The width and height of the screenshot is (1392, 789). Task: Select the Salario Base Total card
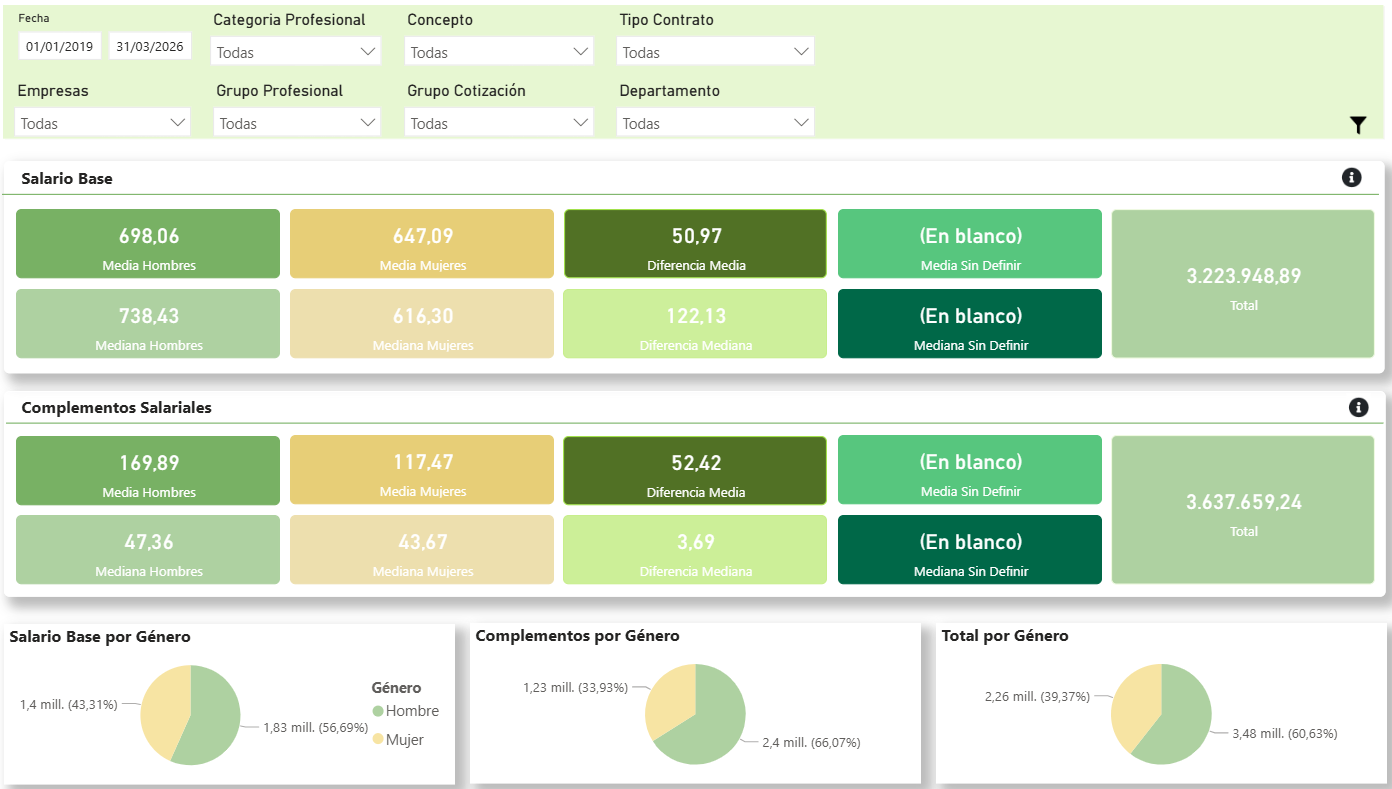click(x=1243, y=284)
